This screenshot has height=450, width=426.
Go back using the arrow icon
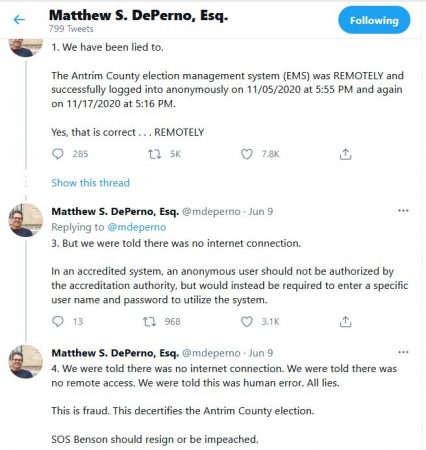click(19, 20)
